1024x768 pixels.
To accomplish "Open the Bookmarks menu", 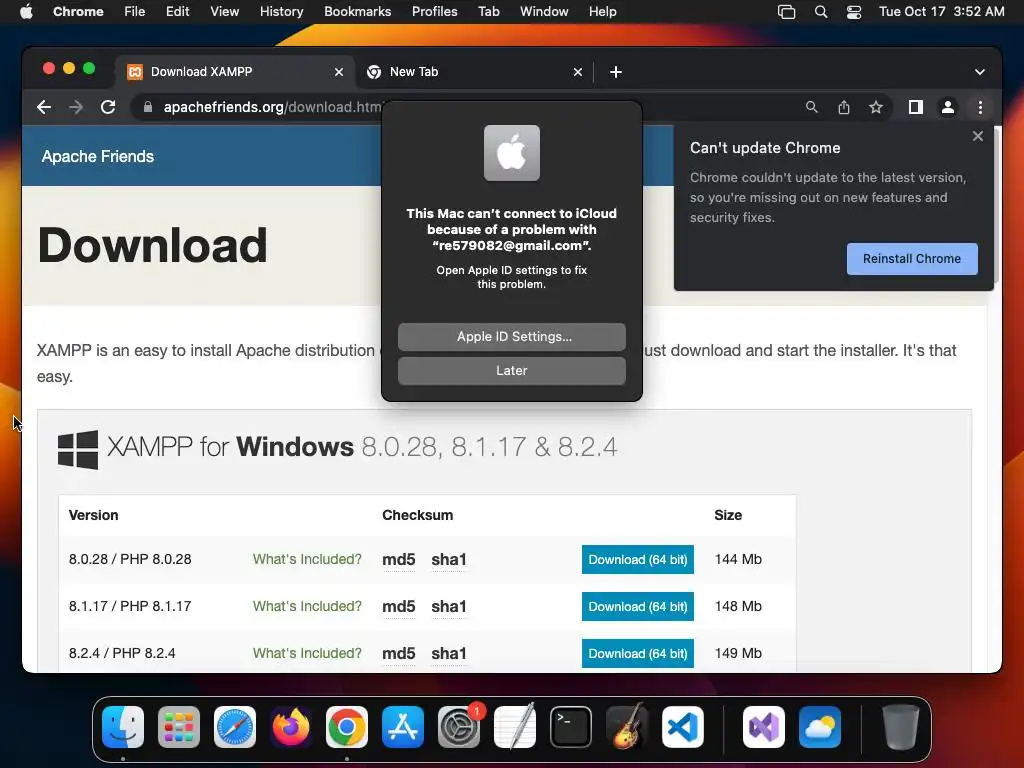I will pyautogui.click(x=358, y=12).
